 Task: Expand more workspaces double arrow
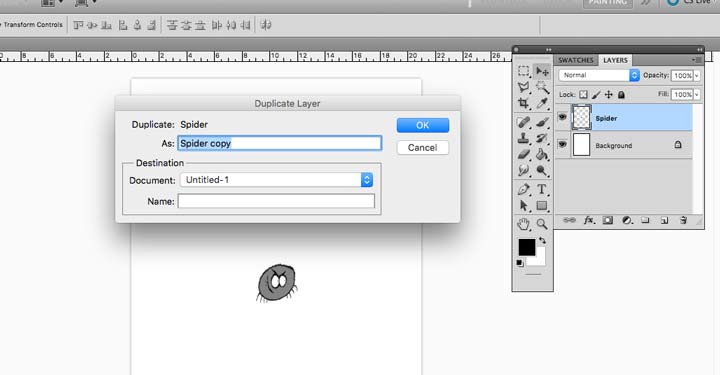tap(646, 3)
